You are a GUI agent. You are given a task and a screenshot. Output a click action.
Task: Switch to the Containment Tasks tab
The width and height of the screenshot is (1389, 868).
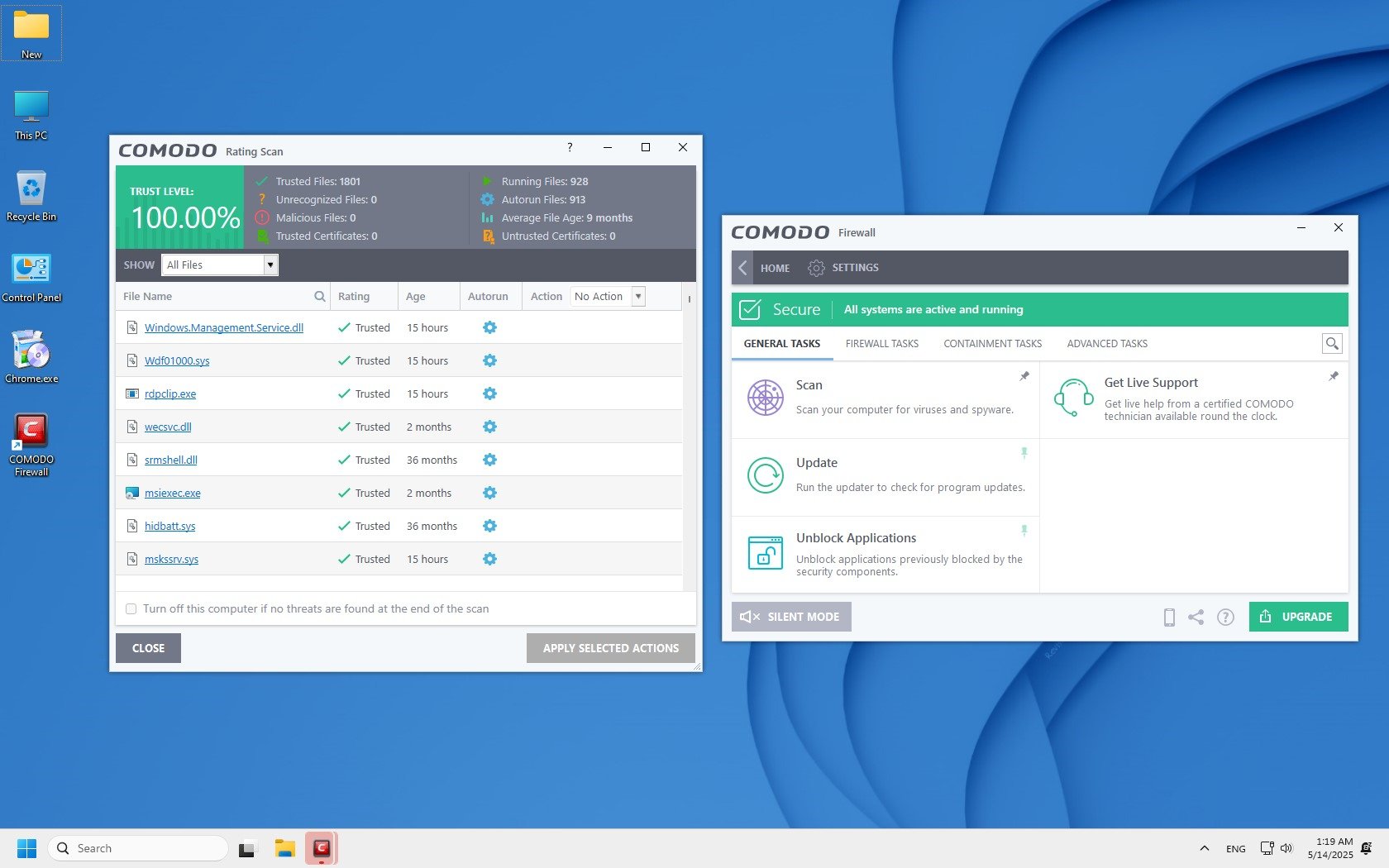992,344
